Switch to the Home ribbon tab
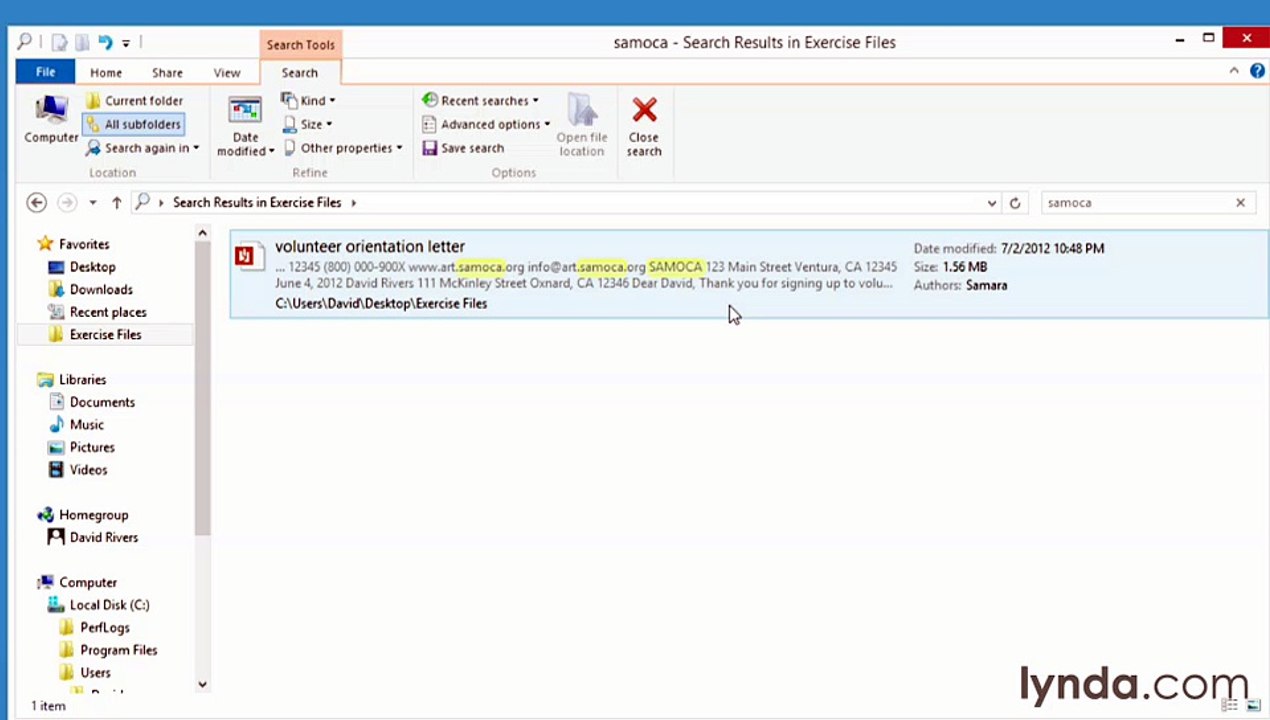This screenshot has height=720, width=1270. (x=106, y=72)
